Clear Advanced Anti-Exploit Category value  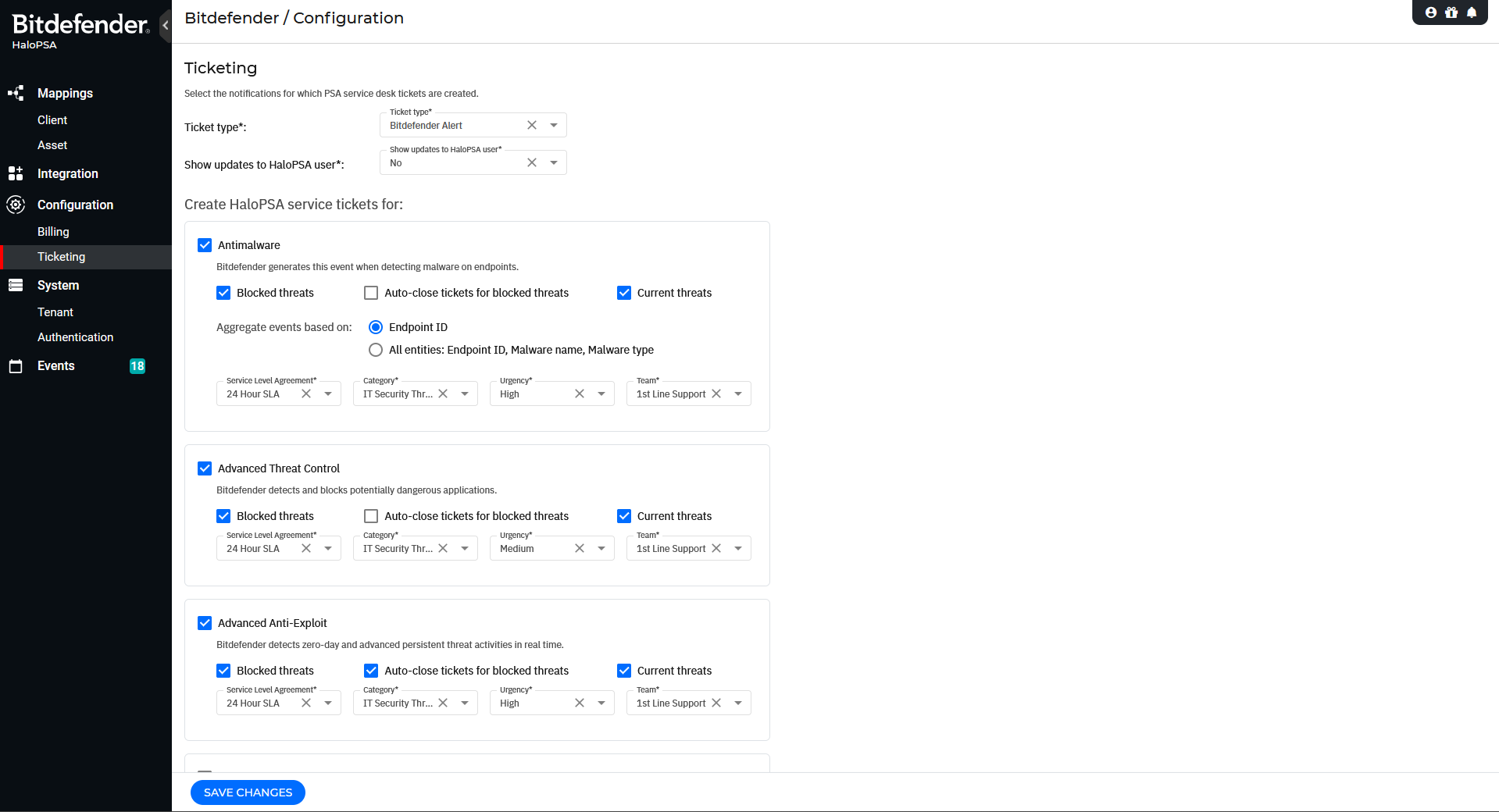point(443,703)
